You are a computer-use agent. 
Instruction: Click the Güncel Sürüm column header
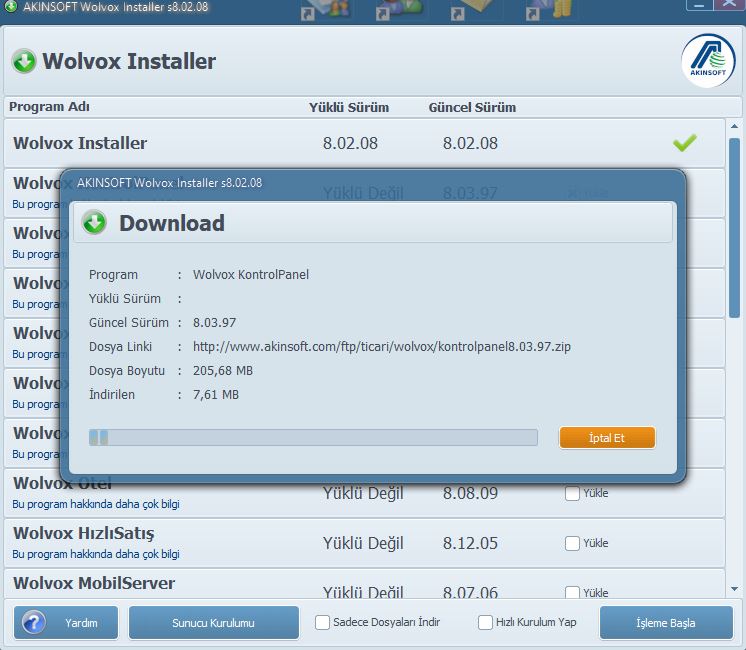pyautogui.click(x=472, y=108)
